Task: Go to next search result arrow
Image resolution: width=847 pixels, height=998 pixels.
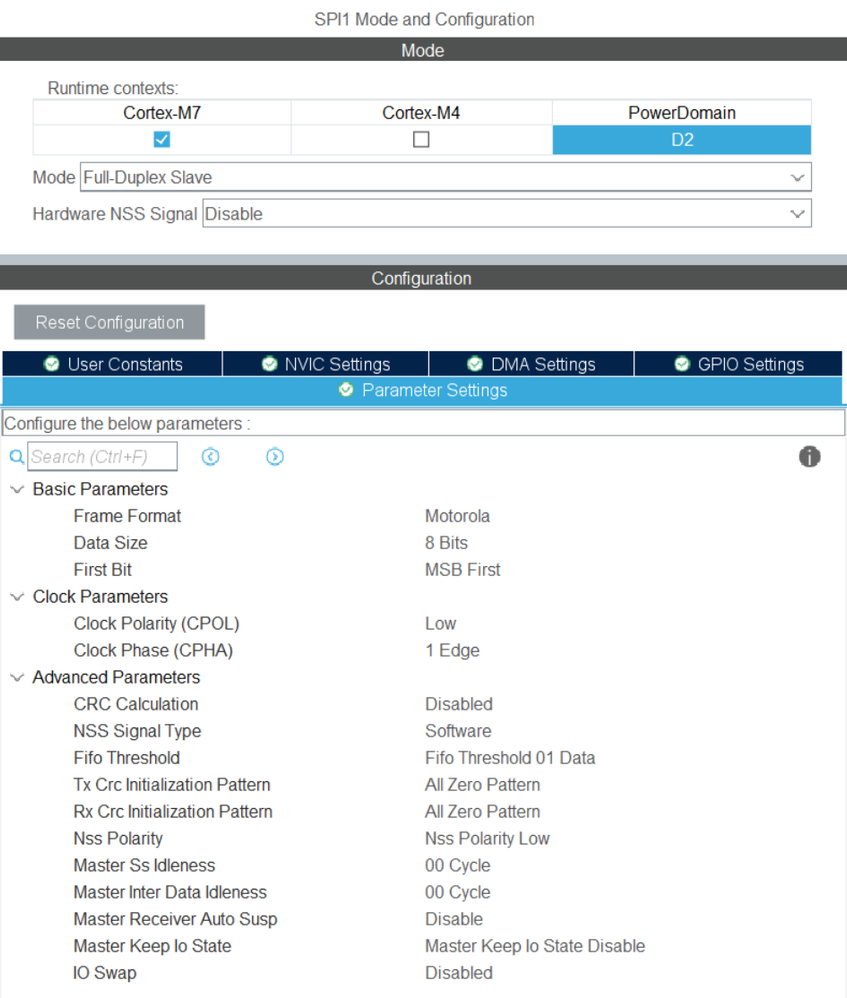Action: tap(275, 456)
